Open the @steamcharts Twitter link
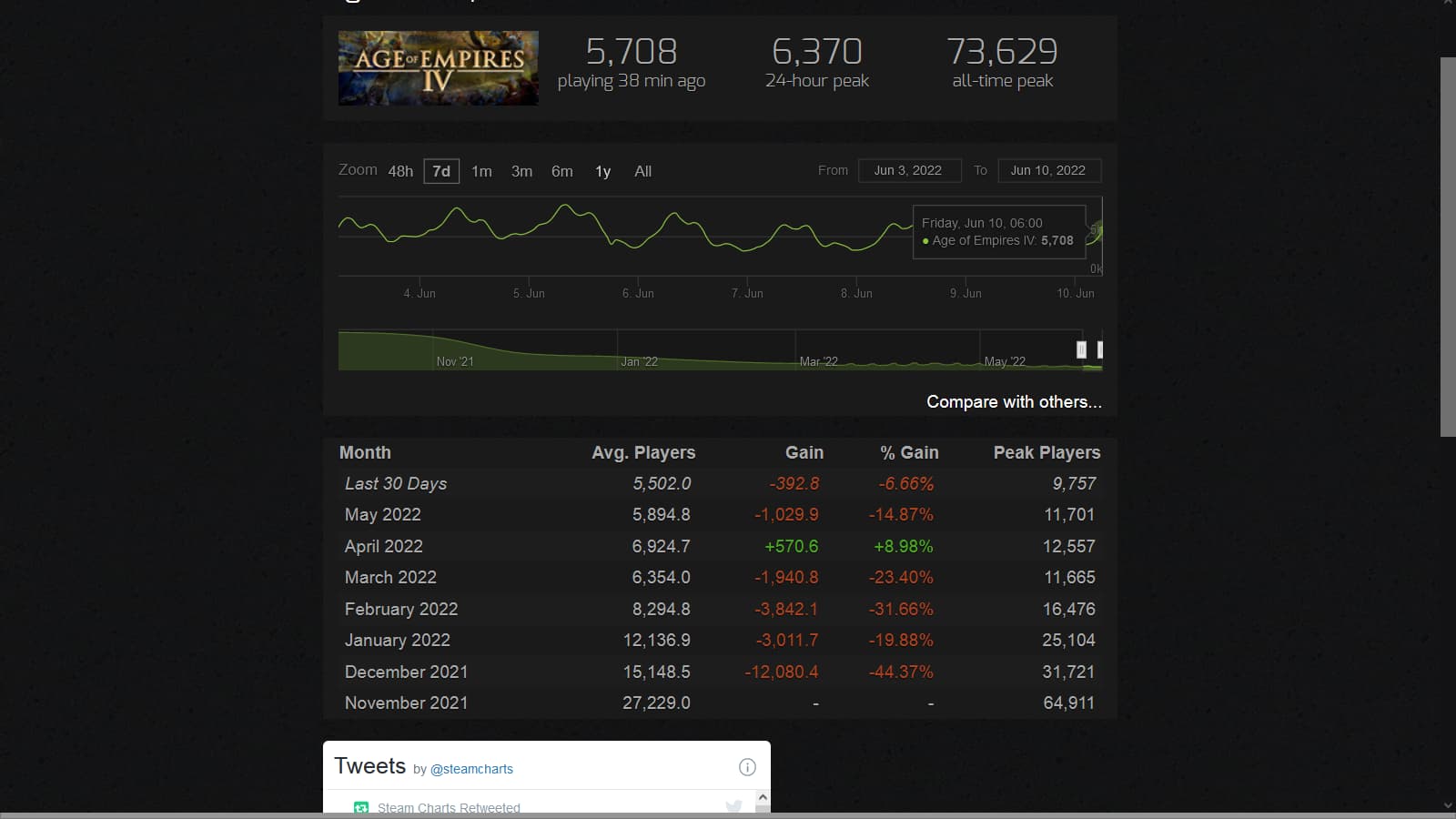 (x=471, y=769)
